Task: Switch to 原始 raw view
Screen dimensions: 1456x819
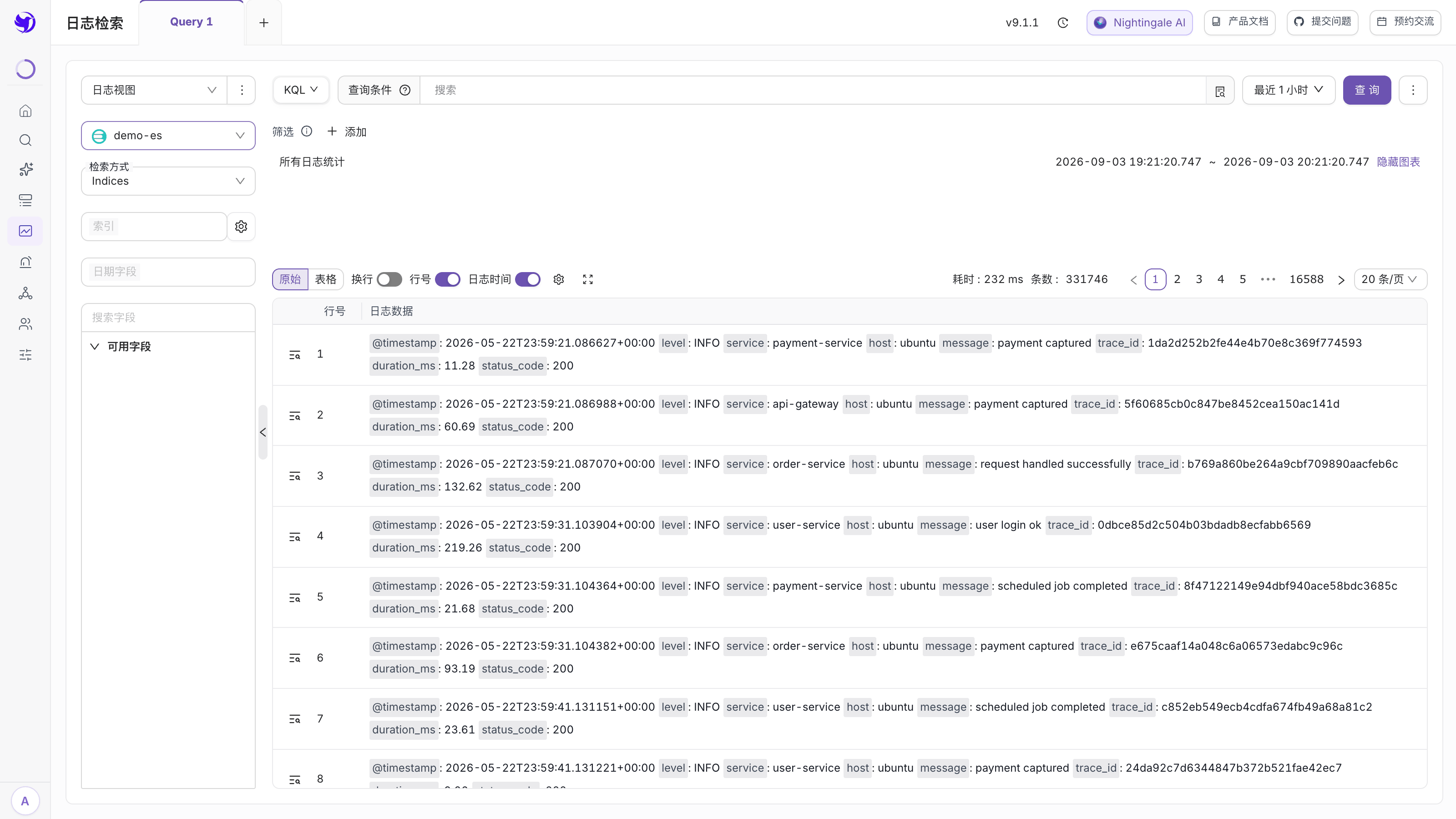Action: [290, 279]
